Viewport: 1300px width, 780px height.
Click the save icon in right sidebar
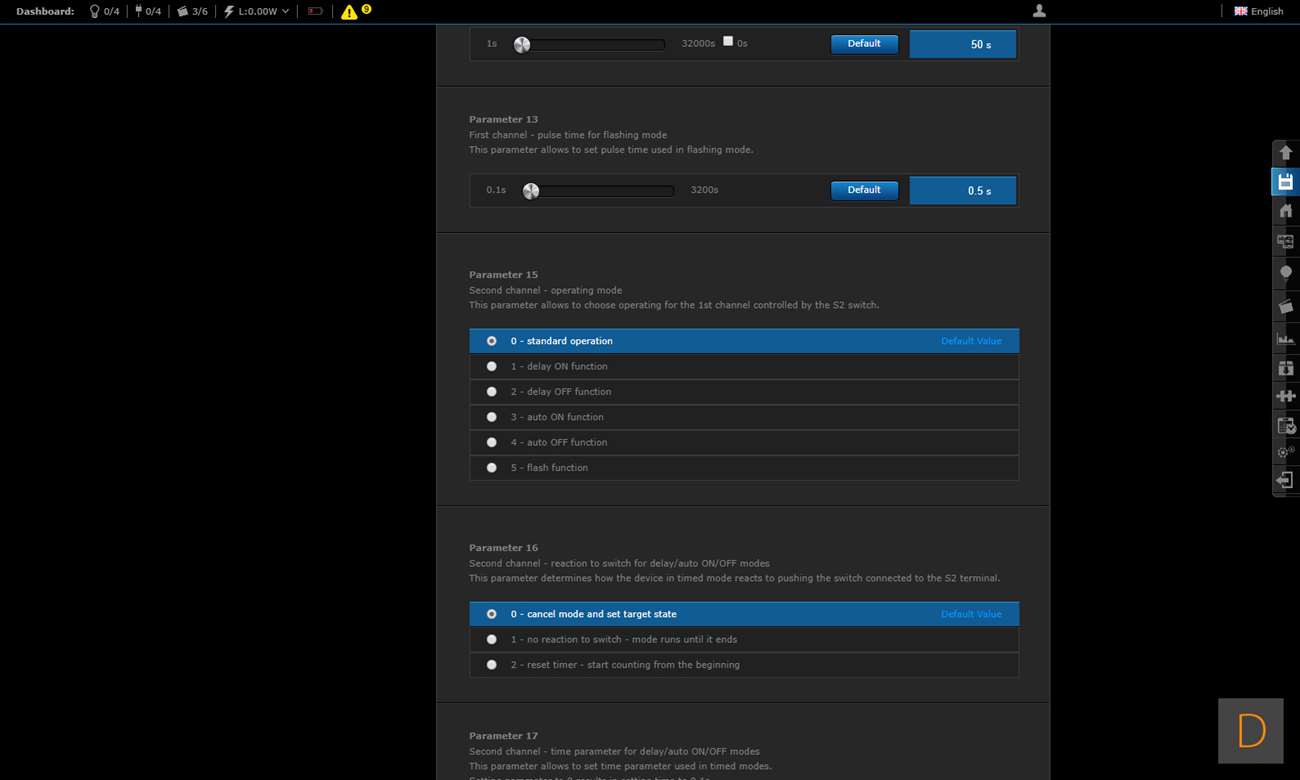[x=1285, y=182]
